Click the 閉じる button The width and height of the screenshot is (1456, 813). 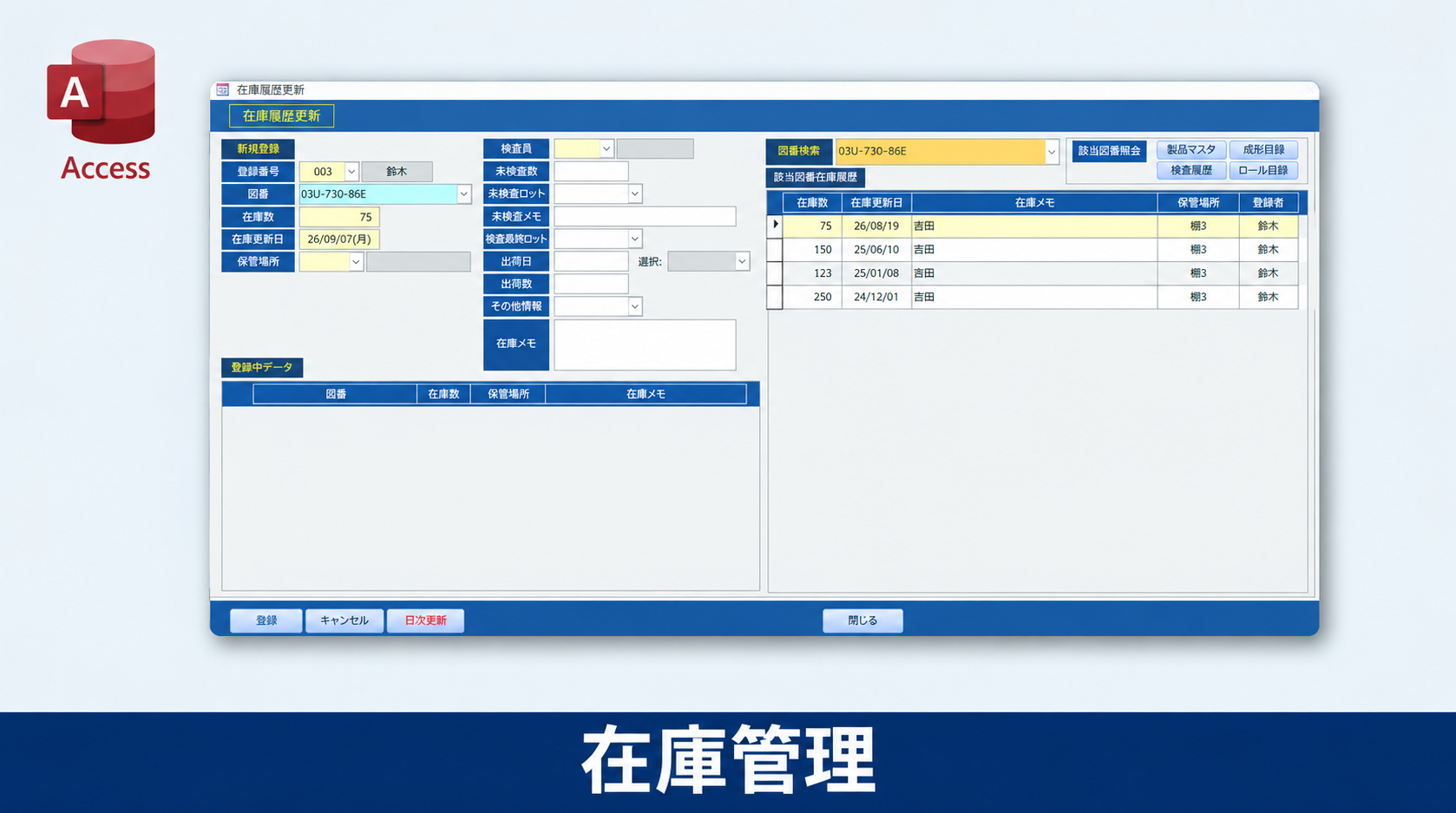(x=862, y=620)
